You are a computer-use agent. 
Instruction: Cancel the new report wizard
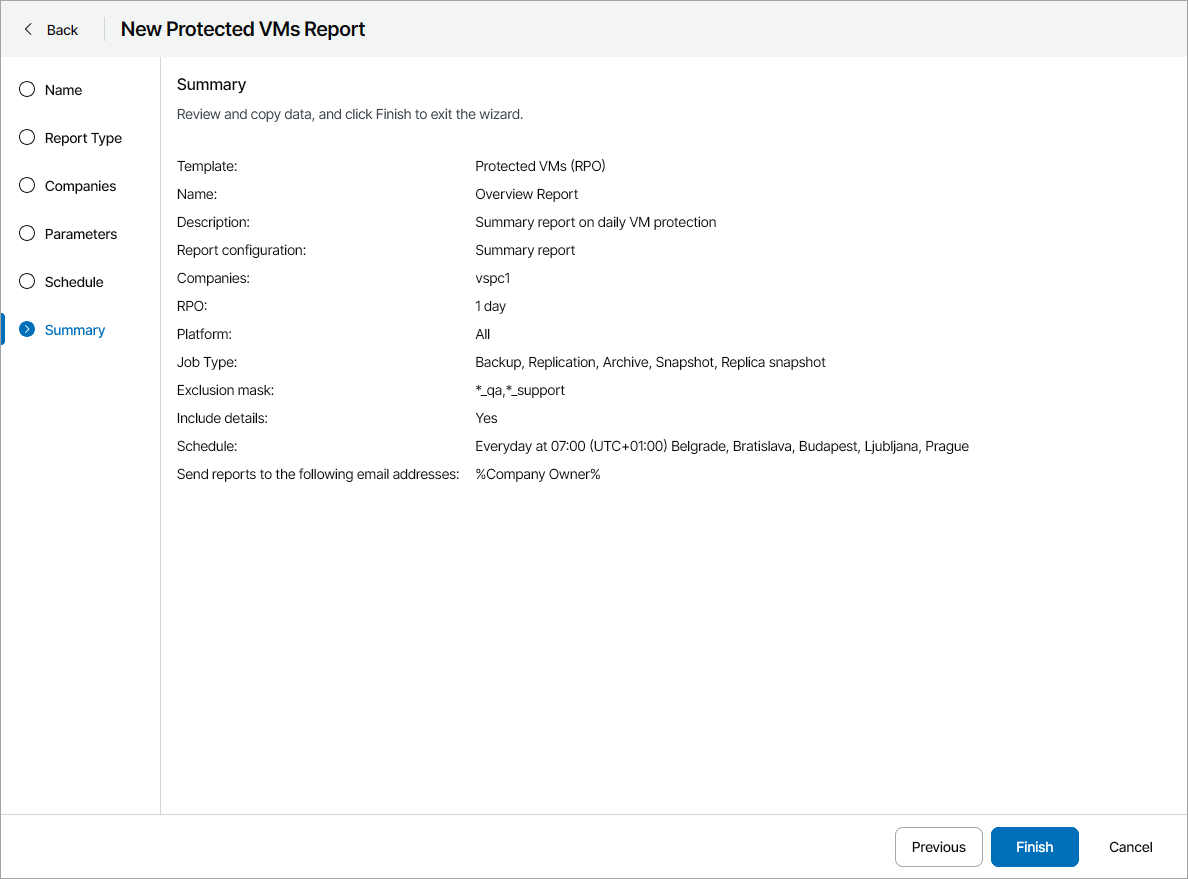[x=1130, y=847]
